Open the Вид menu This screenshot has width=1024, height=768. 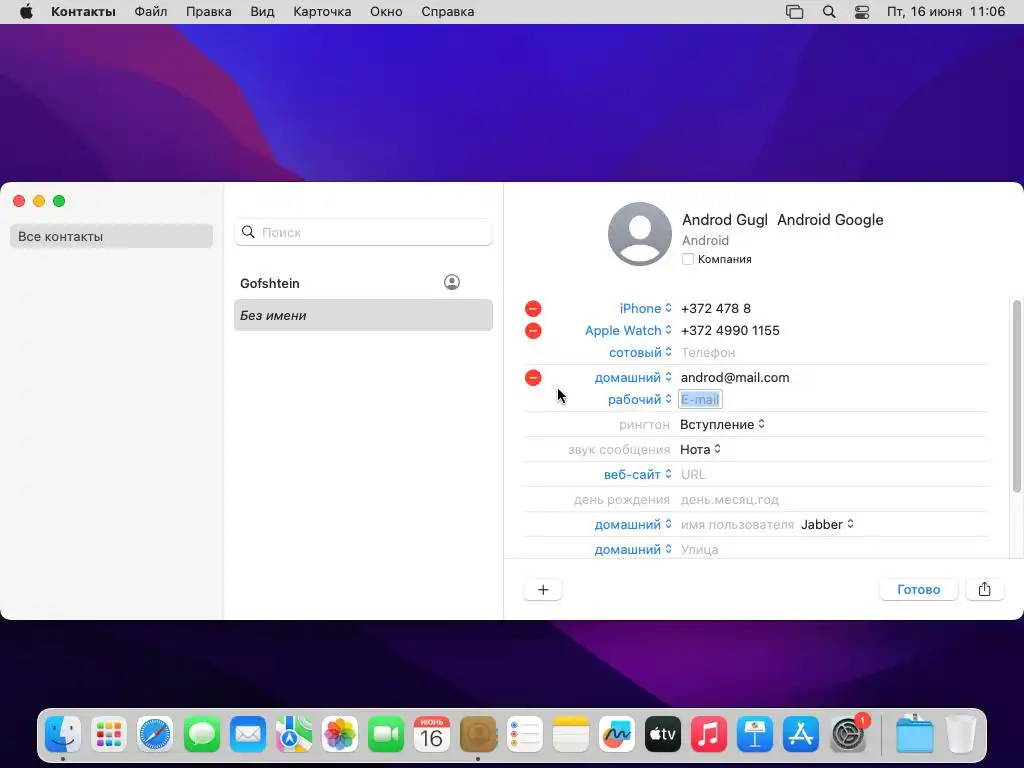(262, 12)
